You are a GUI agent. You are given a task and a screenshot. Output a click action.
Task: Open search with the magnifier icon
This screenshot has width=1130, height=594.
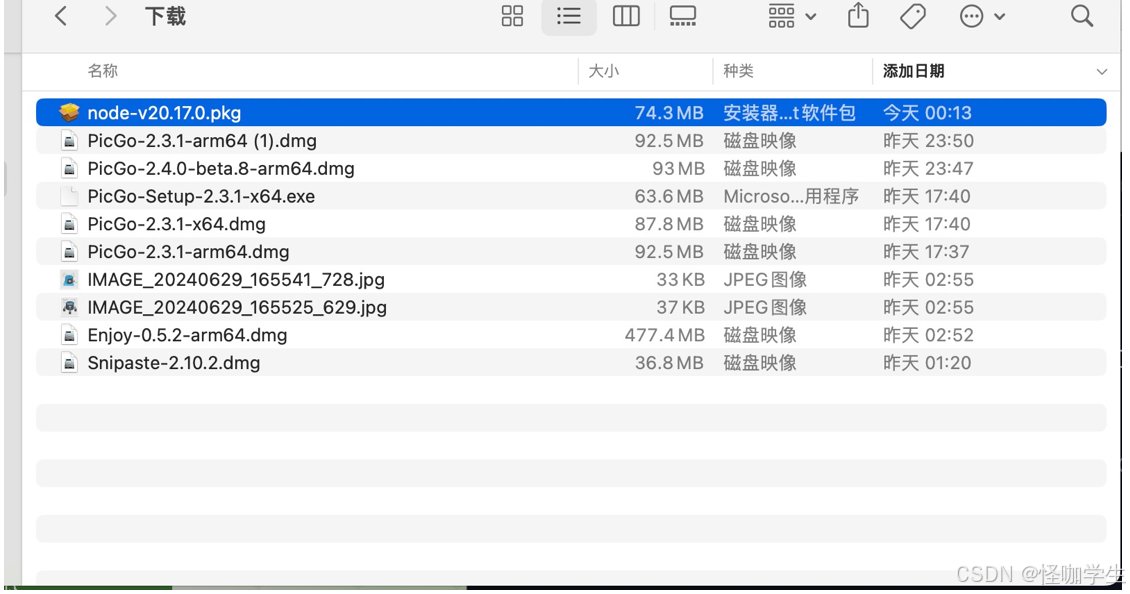(x=1081, y=16)
